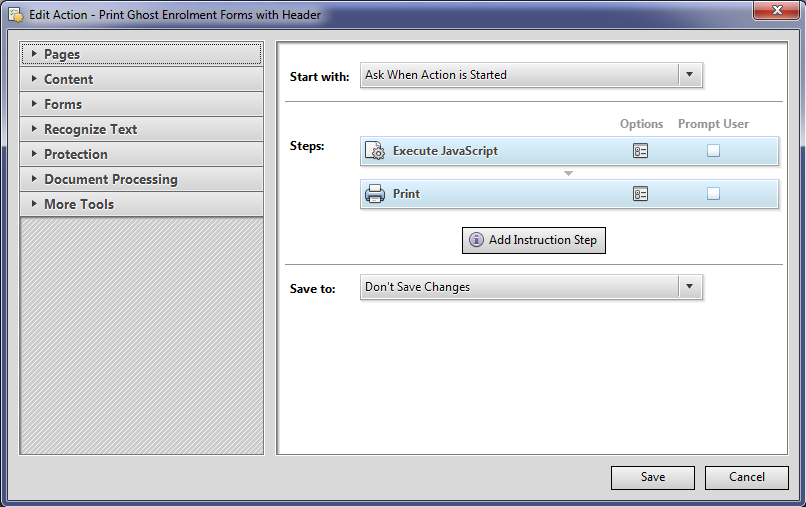The height and width of the screenshot is (507, 806).
Task: Close the Edit Action dialog
Action: pyautogui.click(x=777, y=10)
